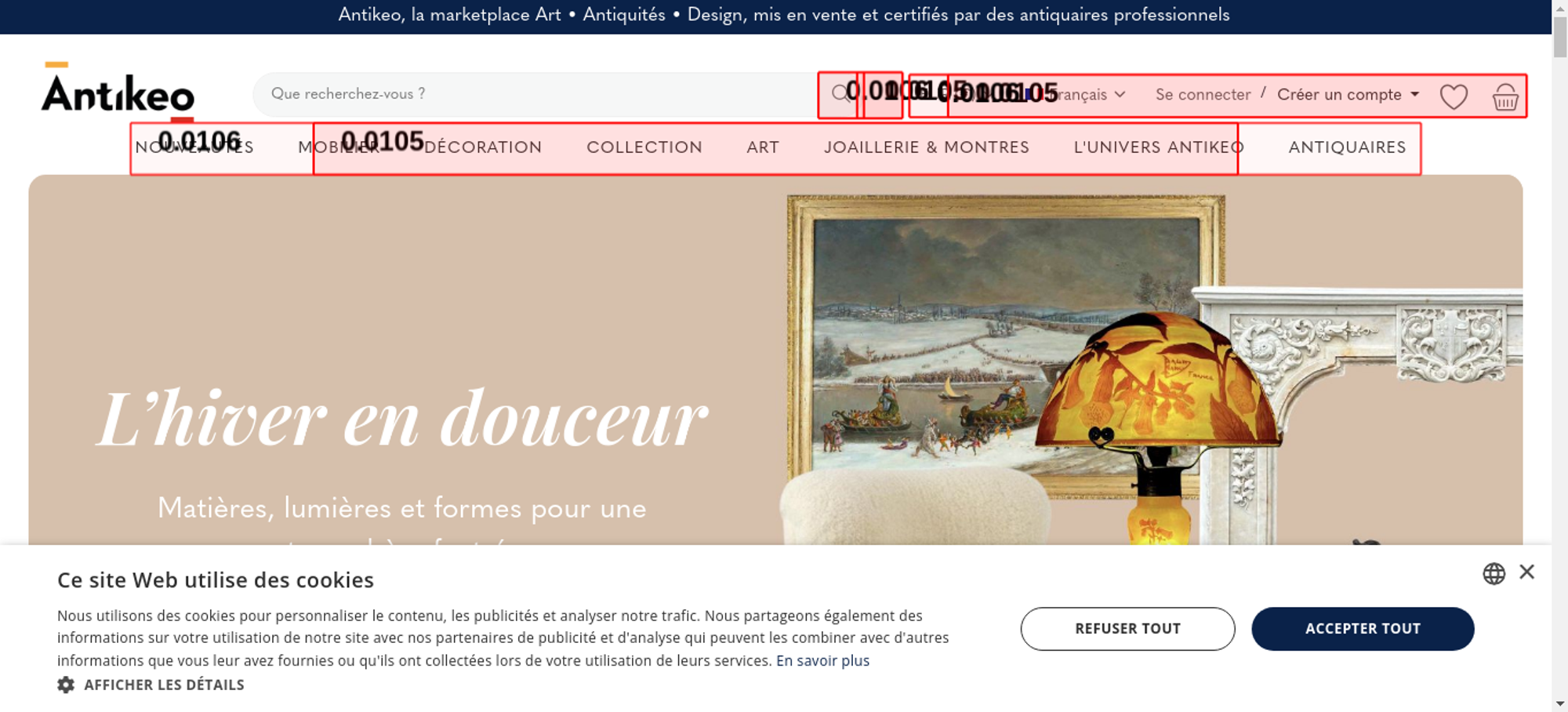Select the Joaillerie & Montres menu item
Image resolution: width=1568 pixels, height=712 pixels.
[927, 147]
